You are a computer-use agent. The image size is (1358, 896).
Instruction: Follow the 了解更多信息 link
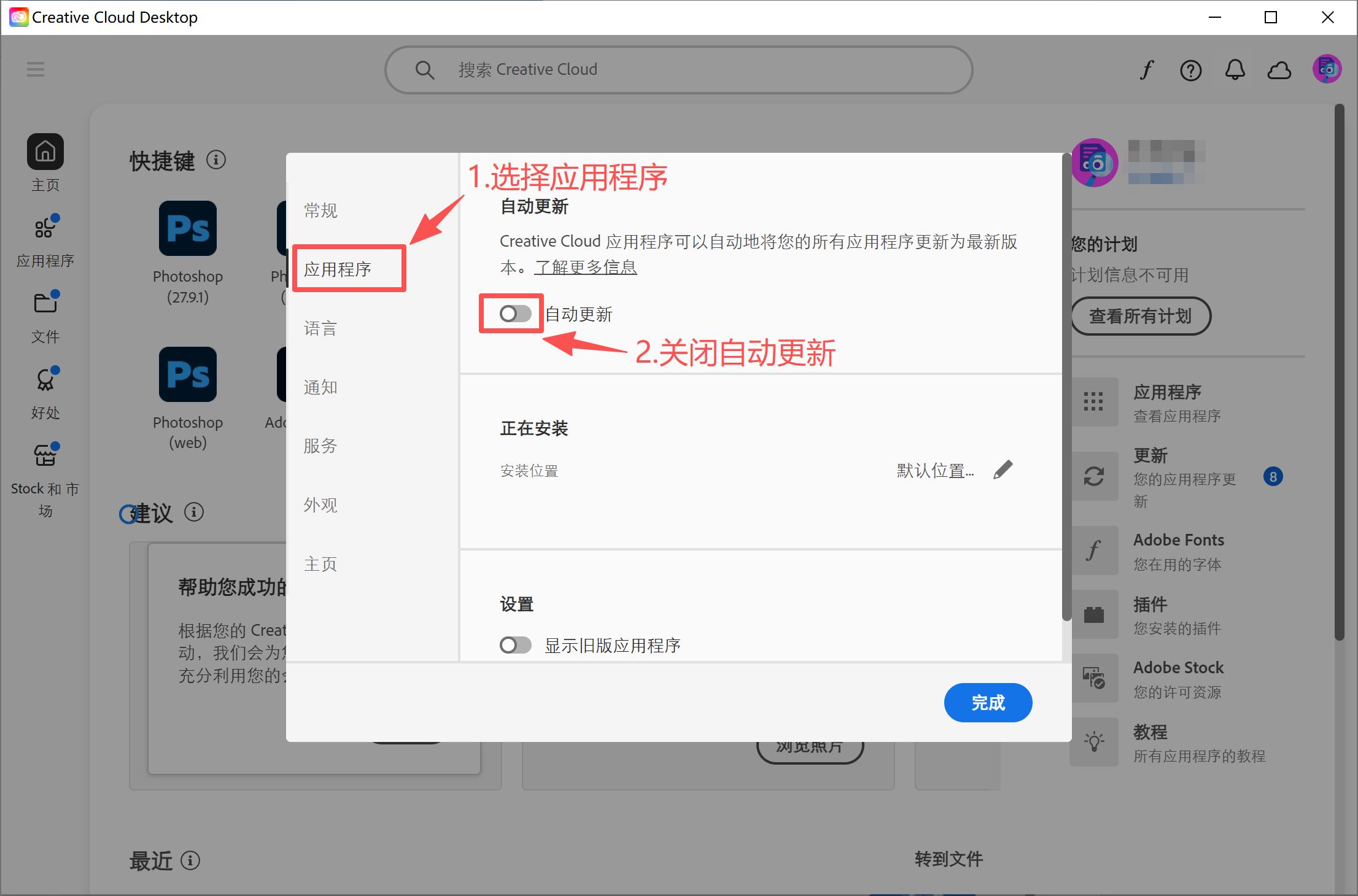click(586, 268)
